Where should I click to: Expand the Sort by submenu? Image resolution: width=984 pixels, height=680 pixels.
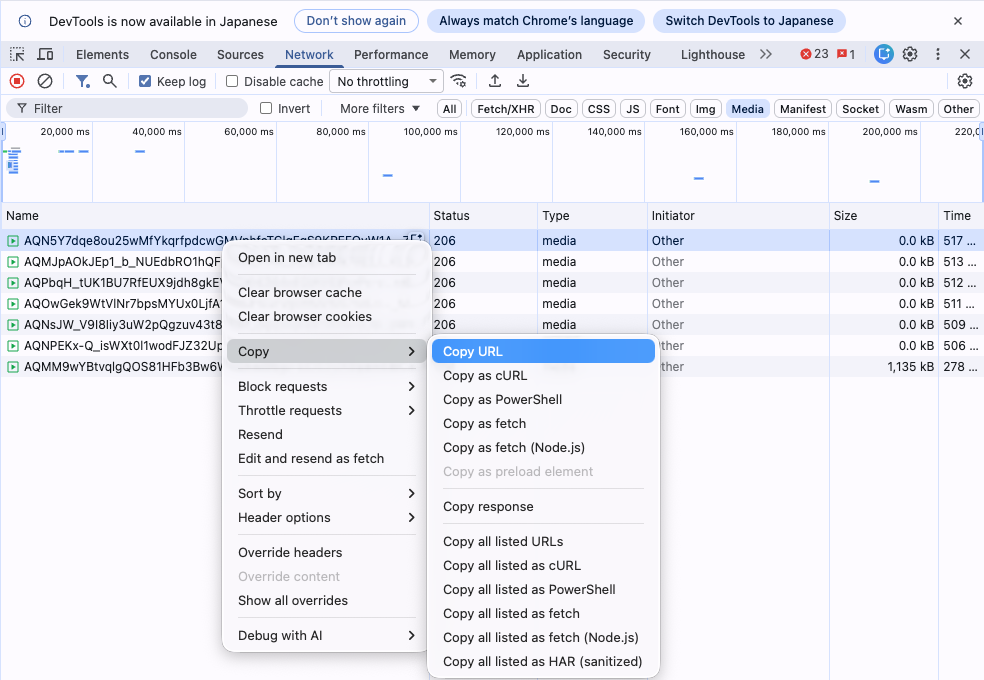point(325,494)
